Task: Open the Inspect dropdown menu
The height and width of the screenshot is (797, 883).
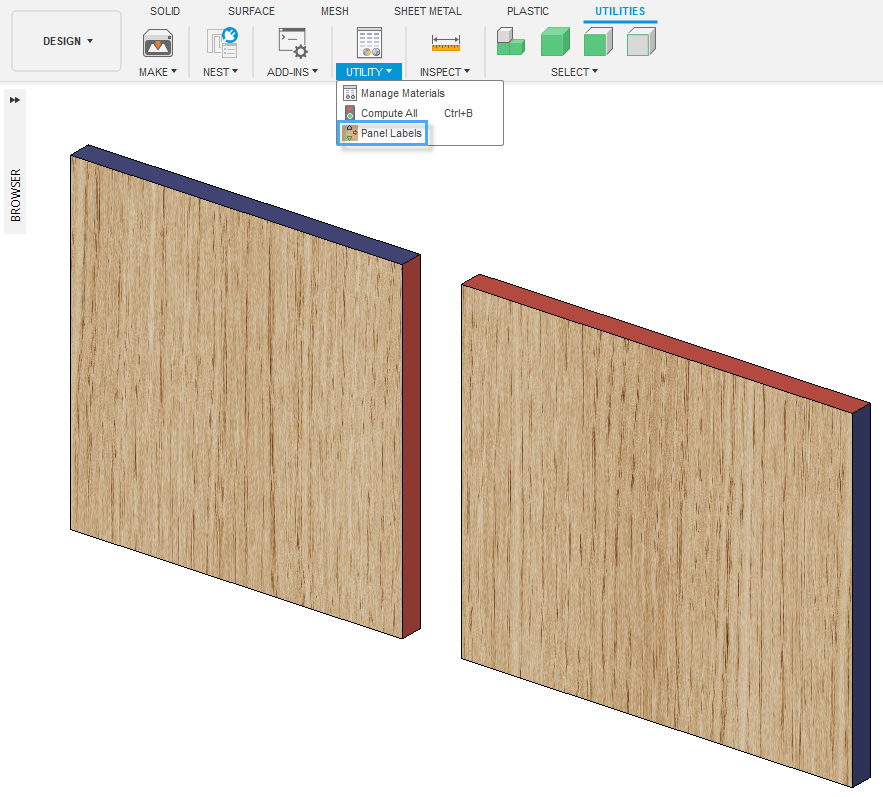Action: tap(445, 72)
